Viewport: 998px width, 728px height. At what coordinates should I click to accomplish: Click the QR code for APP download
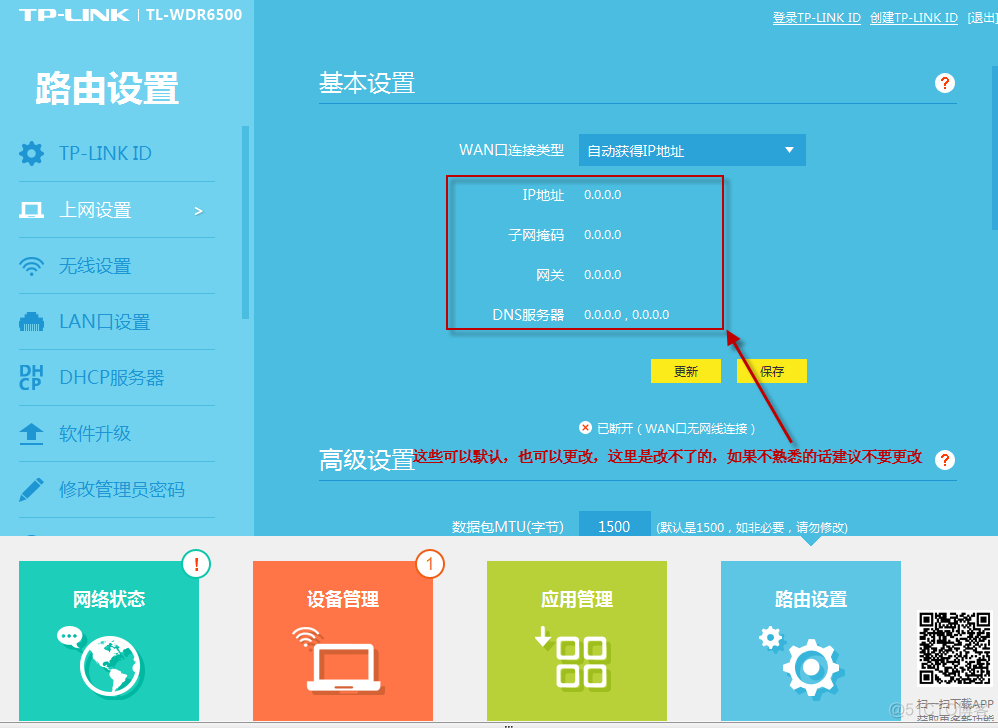[x=955, y=648]
